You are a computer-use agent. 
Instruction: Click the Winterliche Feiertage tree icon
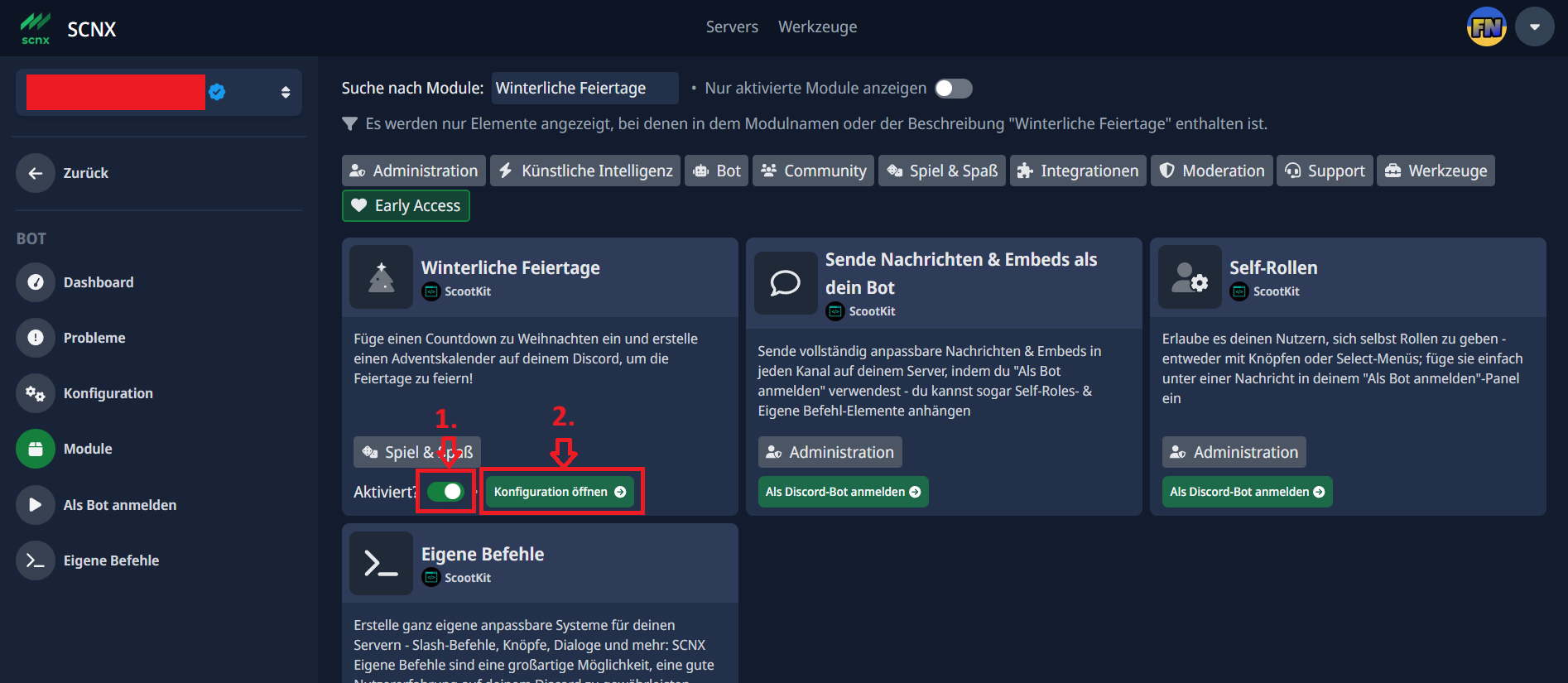381,277
